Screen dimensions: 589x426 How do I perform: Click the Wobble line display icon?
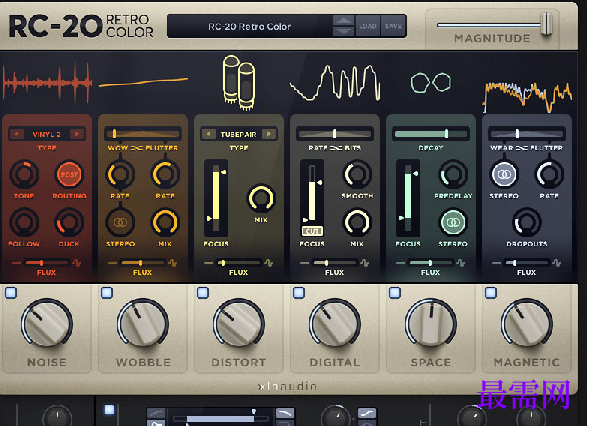(143, 82)
